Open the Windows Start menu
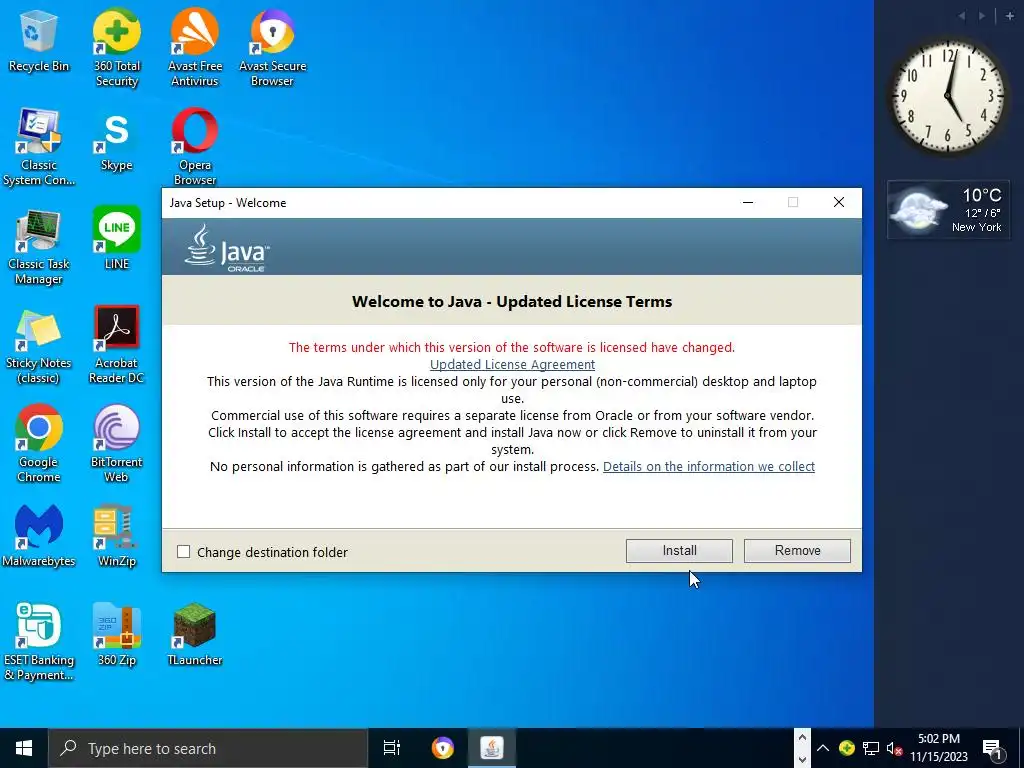Screen dimensions: 1024x768 [x=24, y=748]
